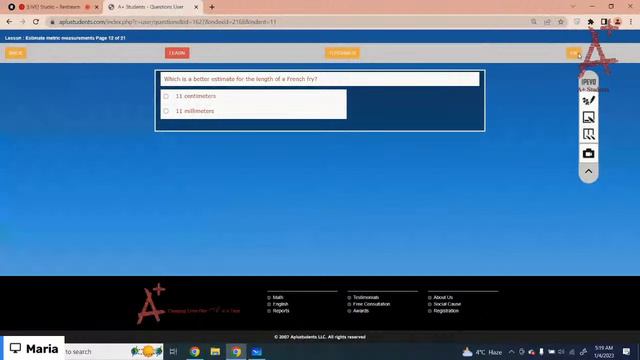Viewport: 640px width, 360px height.
Task: Switch to the A+ Students Questions User tab
Action: pos(151,7)
